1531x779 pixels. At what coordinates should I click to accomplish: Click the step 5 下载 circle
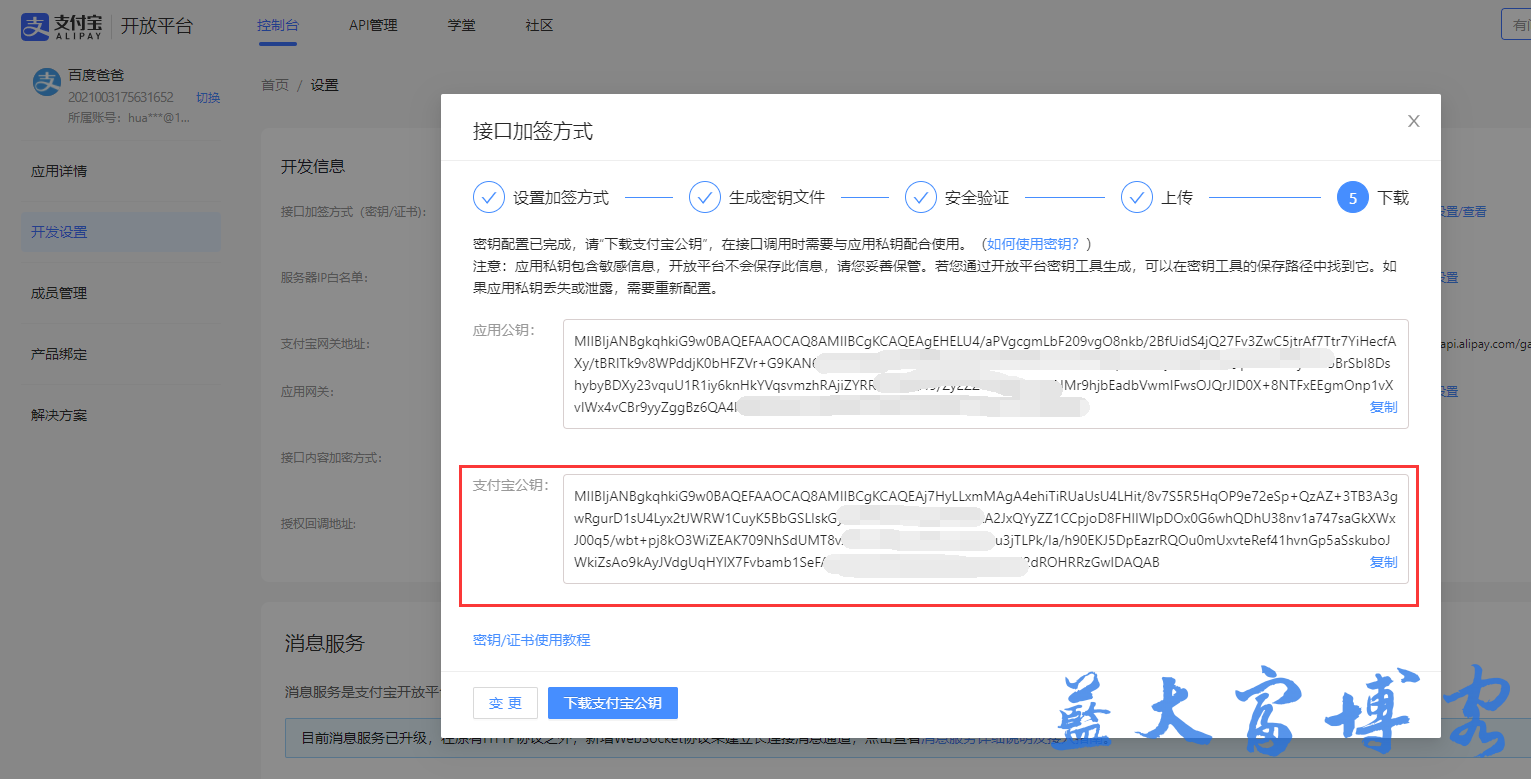(1353, 197)
